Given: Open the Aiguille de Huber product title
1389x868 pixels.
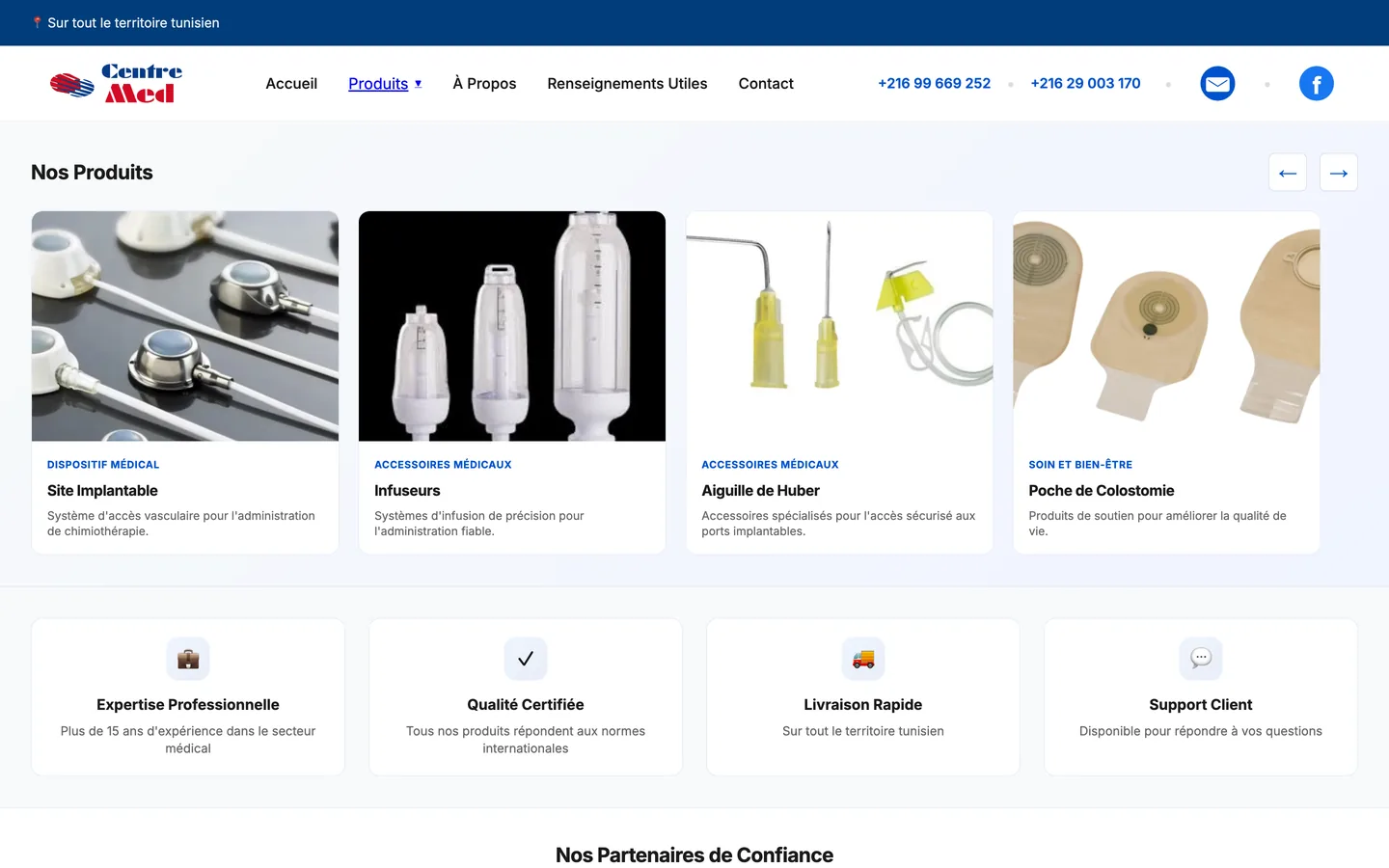Looking at the screenshot, I should coord(760,491).
